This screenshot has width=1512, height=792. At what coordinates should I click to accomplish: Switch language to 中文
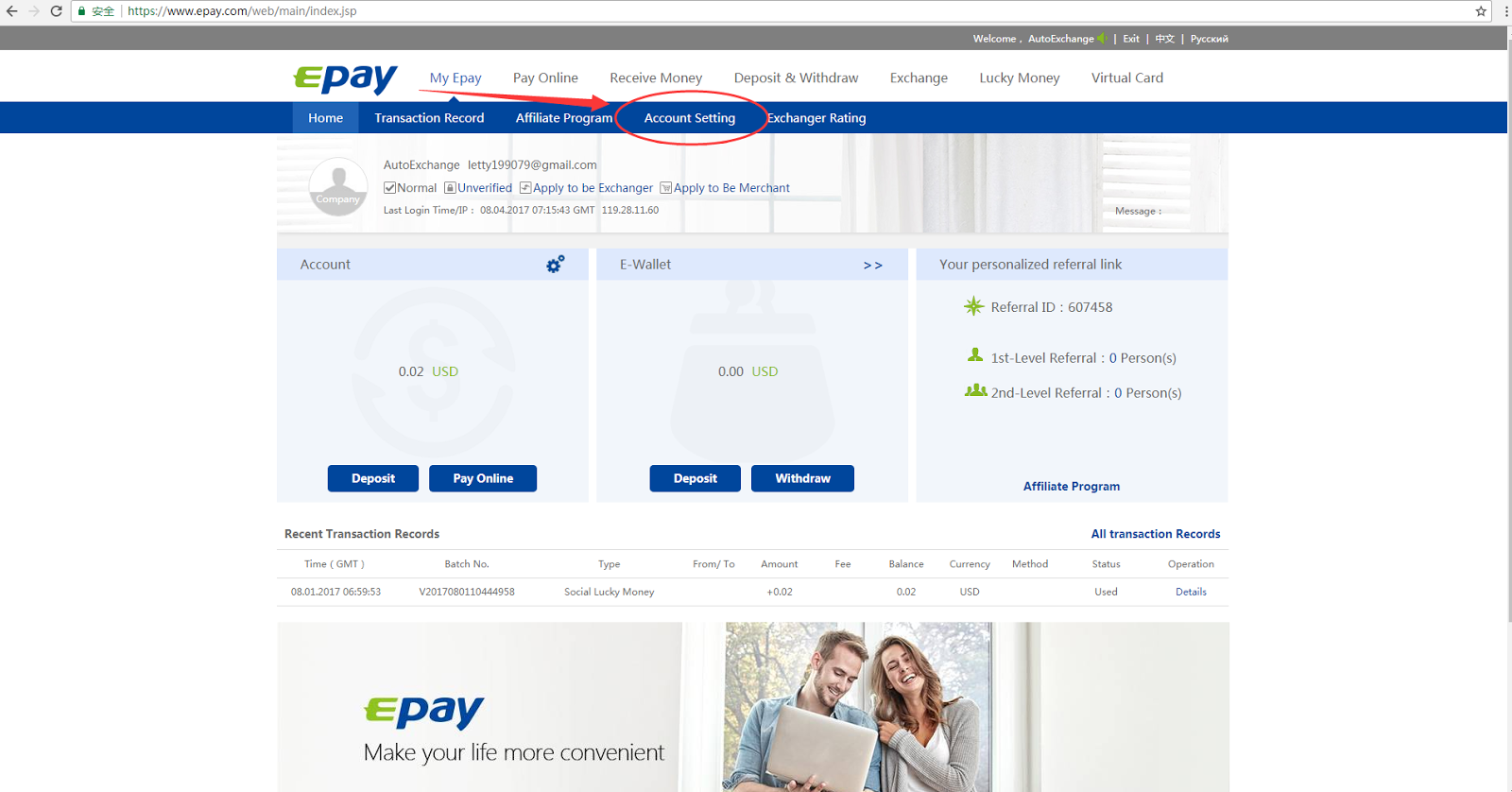[1165, 39]
